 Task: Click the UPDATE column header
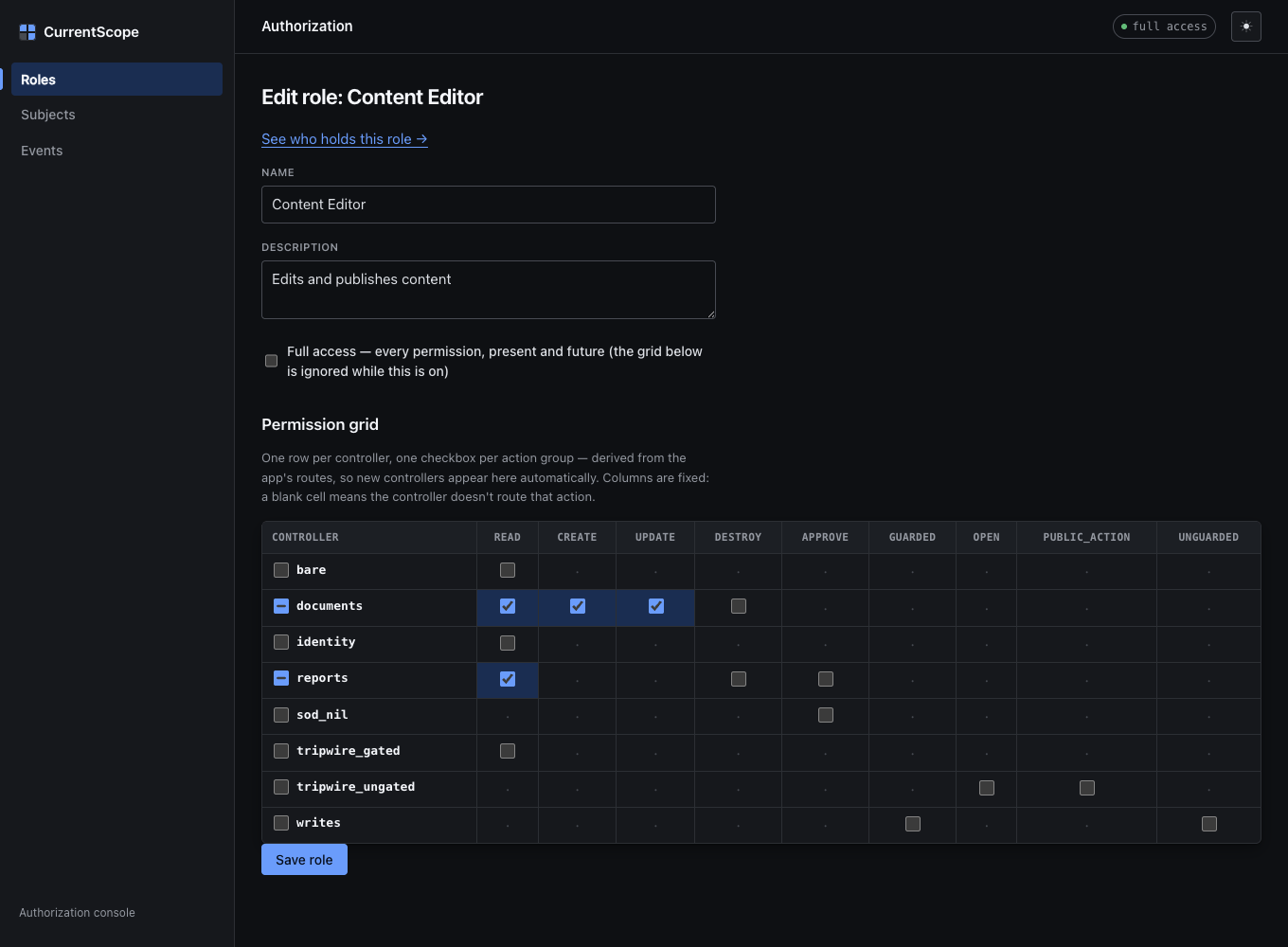[x=655, y=537]
